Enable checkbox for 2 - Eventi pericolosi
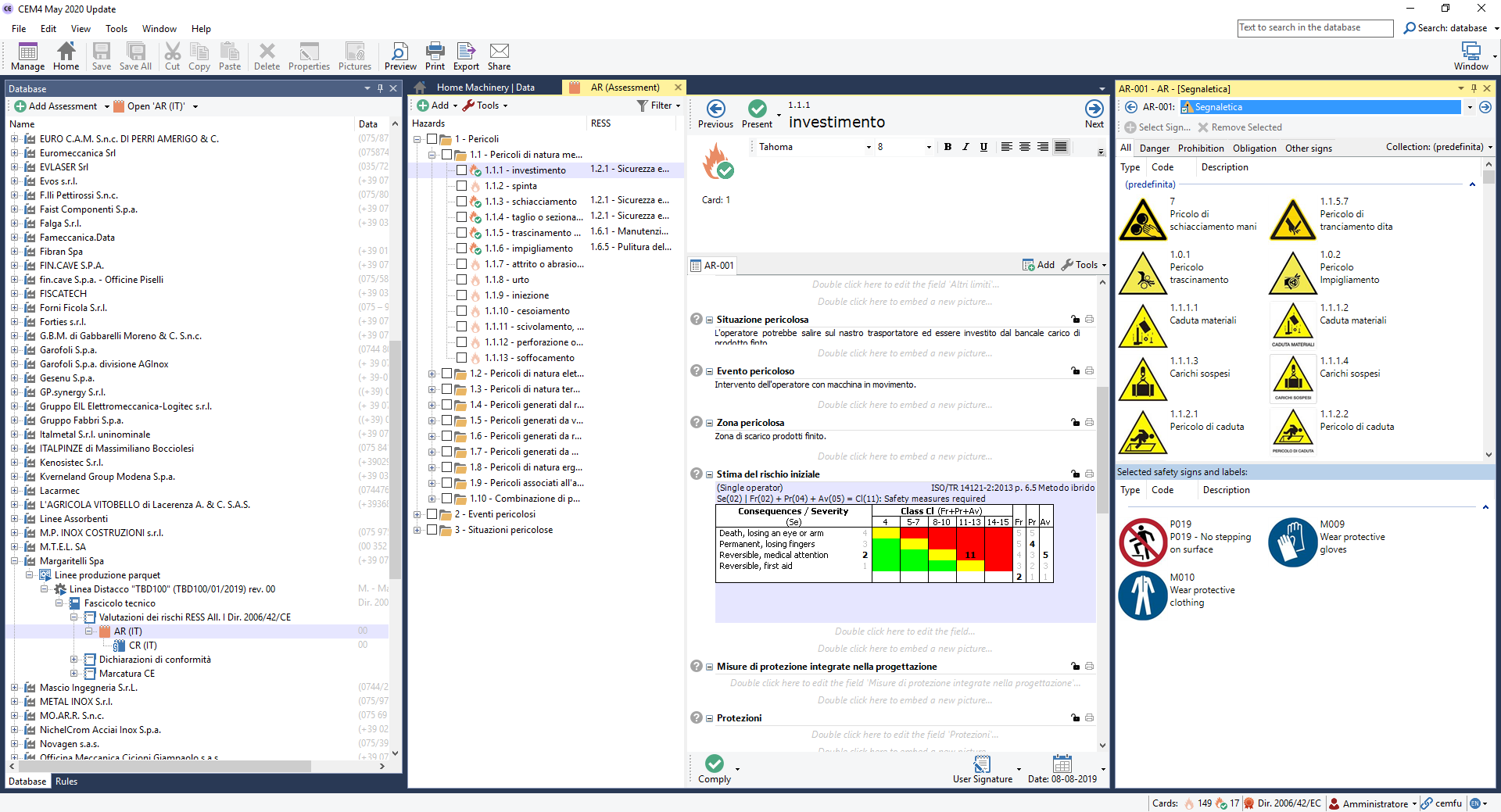The image size is (1501, 812). (432, 514)
